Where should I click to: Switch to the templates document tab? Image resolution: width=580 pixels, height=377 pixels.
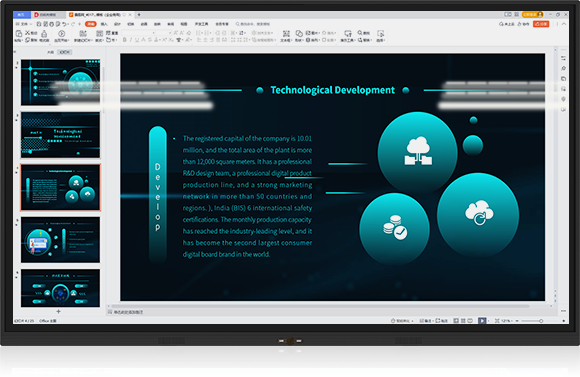click(48, 15)
